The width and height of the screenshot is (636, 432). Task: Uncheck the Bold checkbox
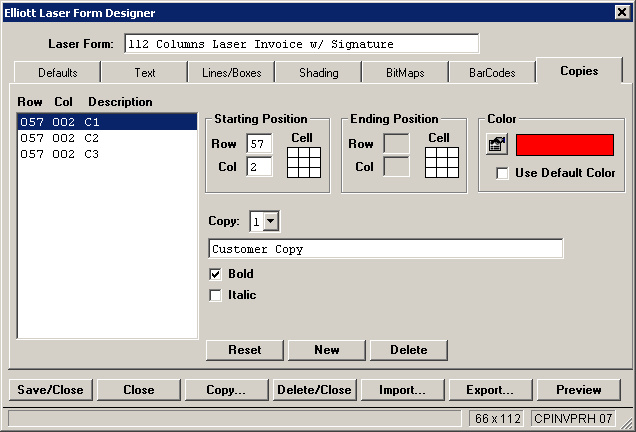pos(215,274)
